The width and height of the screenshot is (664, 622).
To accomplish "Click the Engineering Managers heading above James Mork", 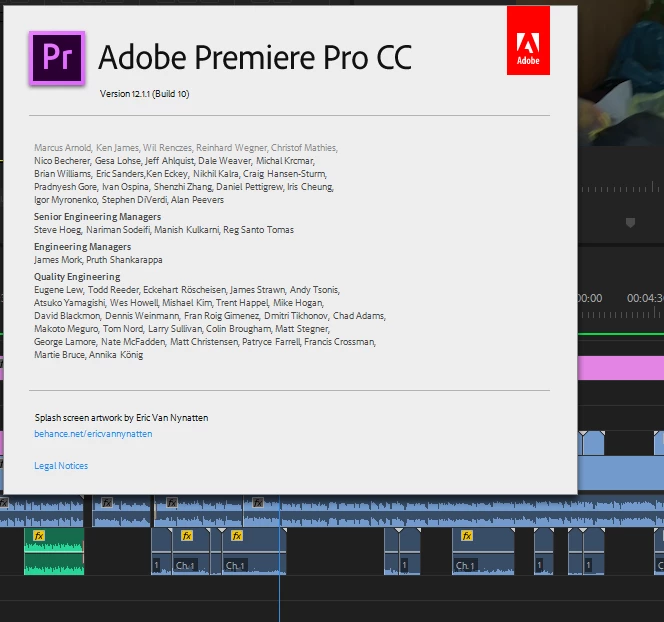I will click(83, 247).
